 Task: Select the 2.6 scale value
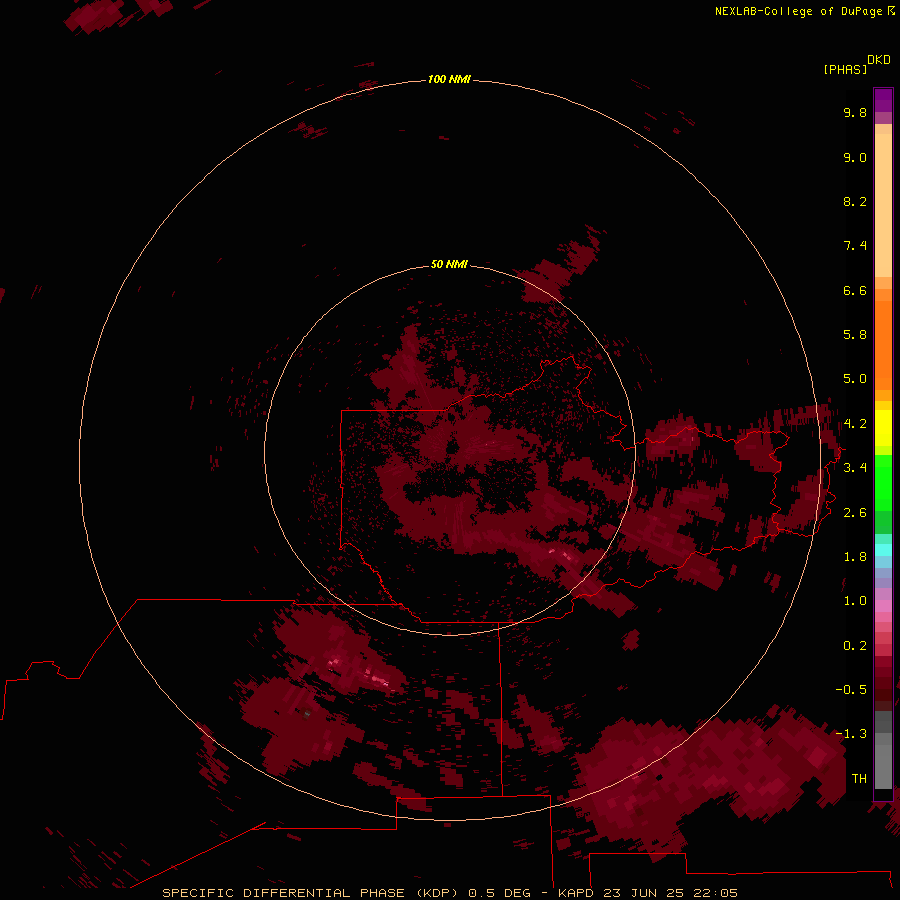(x=855, y=513)
